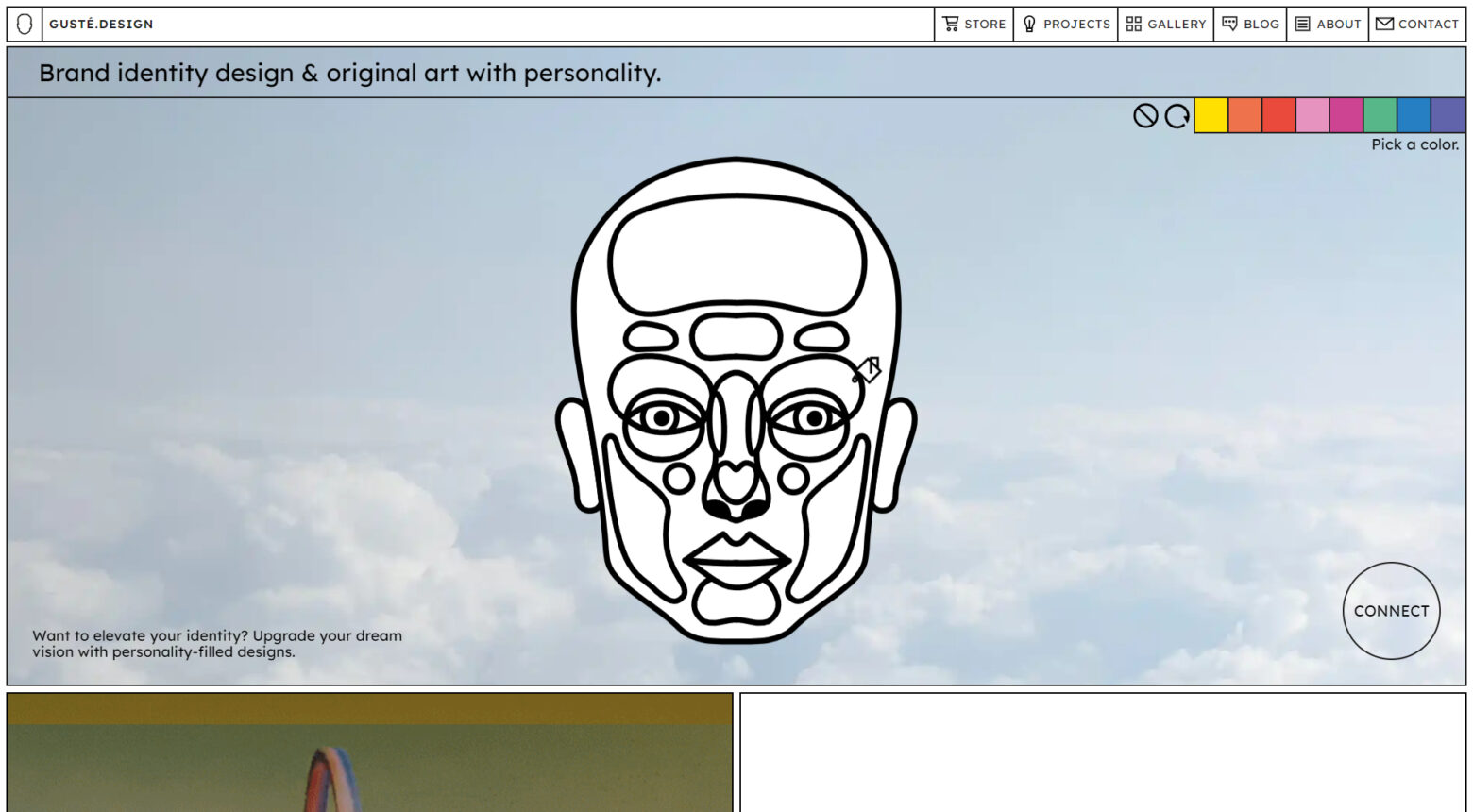1473x812 pixels.
Task: Clear the color selection with the no-symbol icon
Action: [1144, 116]
